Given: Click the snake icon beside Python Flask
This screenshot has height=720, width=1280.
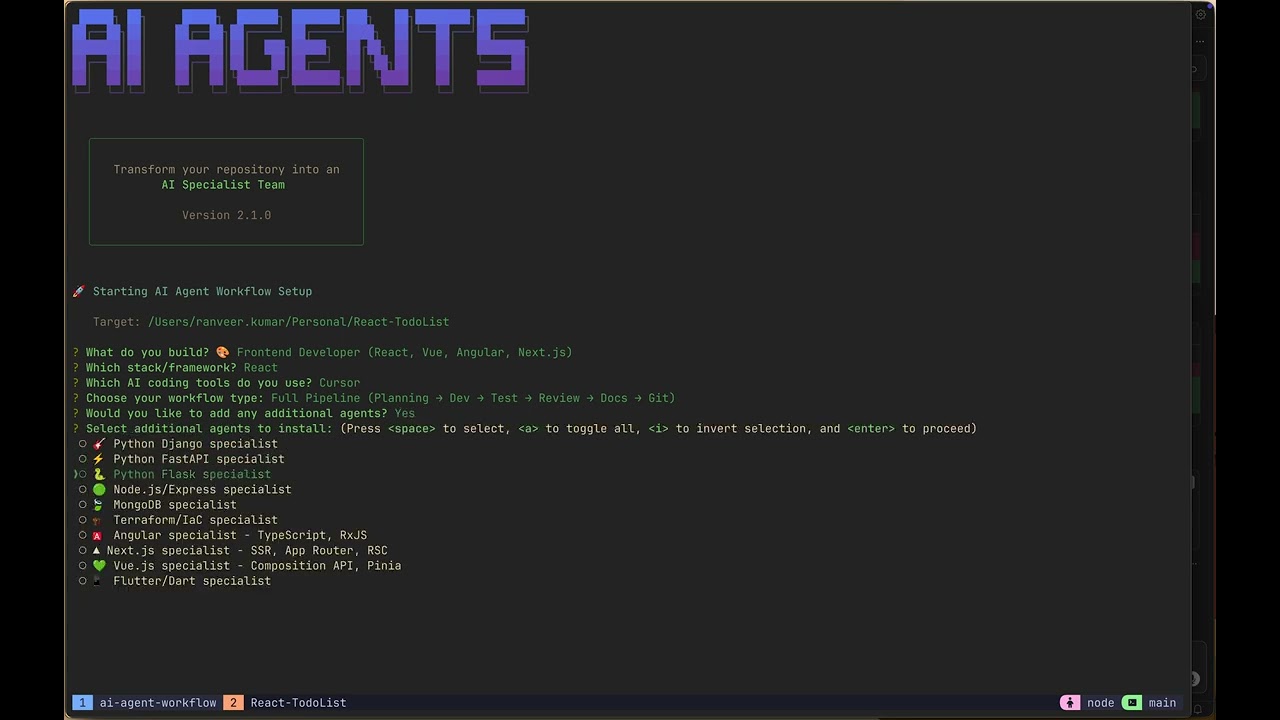Looking at the screenshot, I should tap(98, 474).
